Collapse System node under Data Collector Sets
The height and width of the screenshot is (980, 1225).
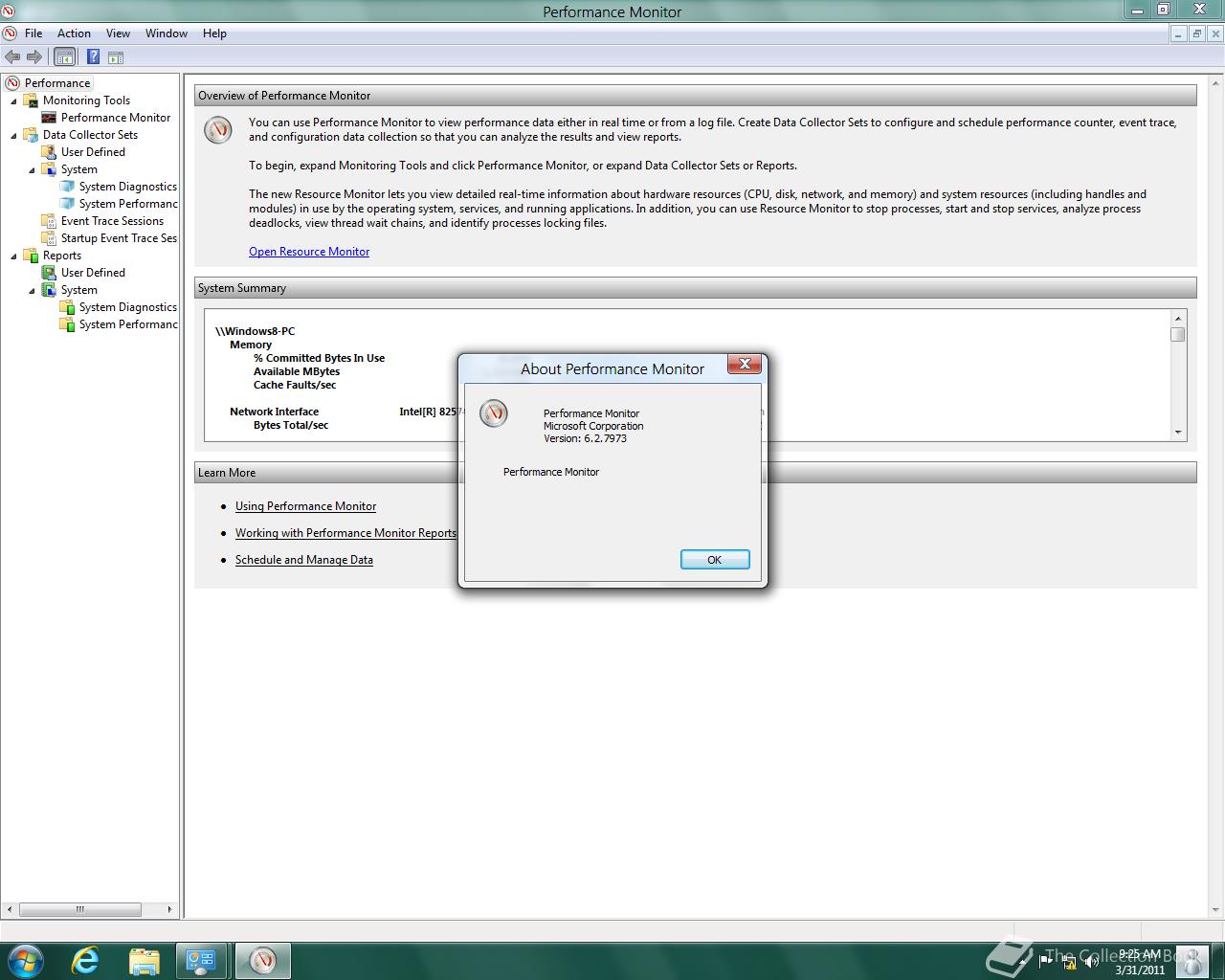tap(33, 170)
